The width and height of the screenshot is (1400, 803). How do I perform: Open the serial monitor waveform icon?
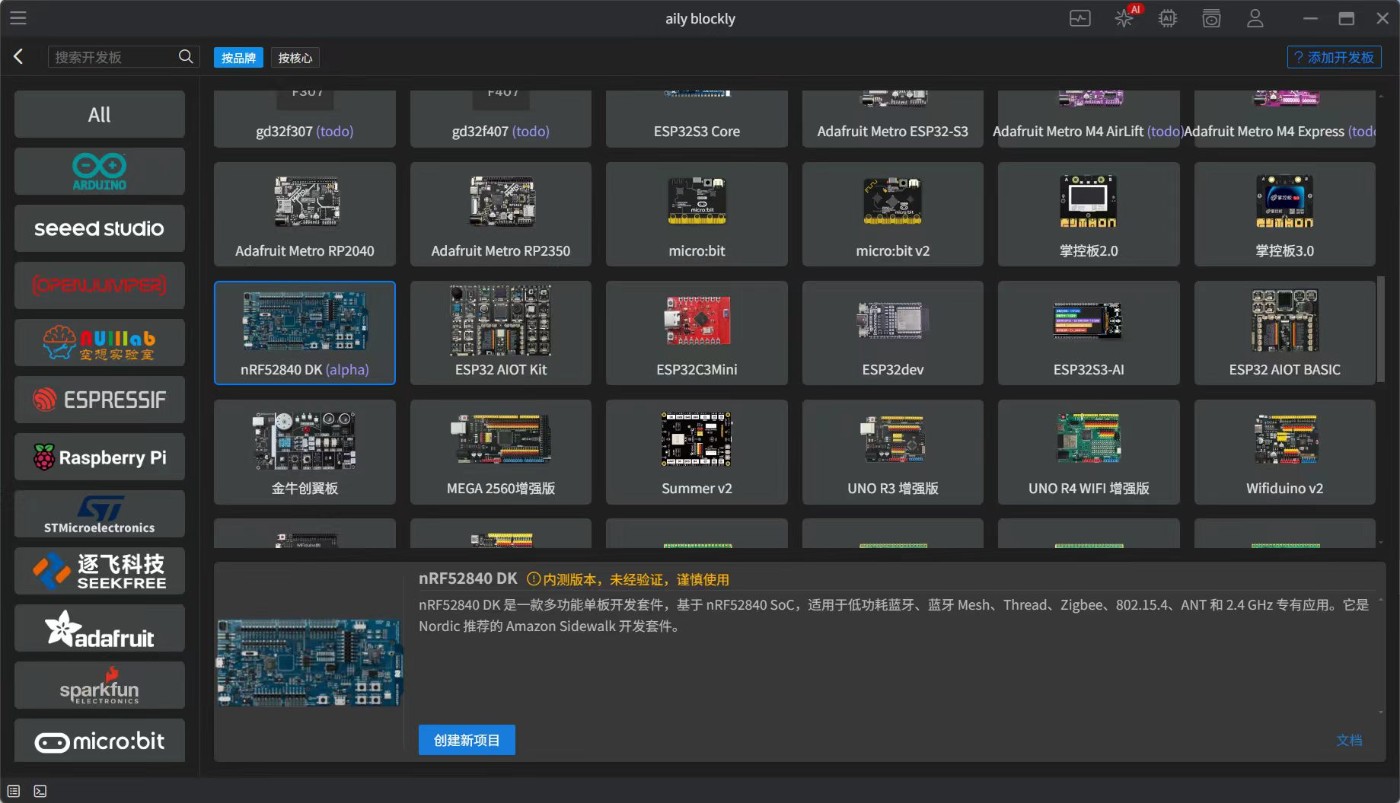pos(1080,18)
